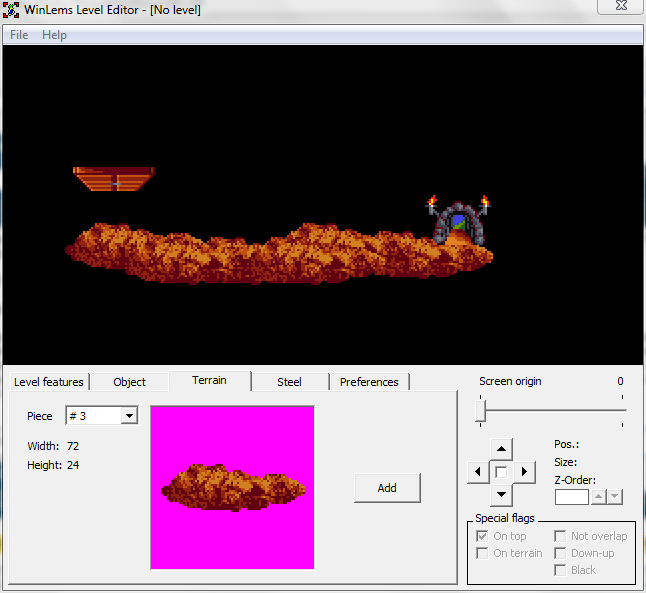Image resolution: width=646 pixels, height=593 pixels.
Task: Increase Z-Order with the up spinner
Action: (599, 497)
